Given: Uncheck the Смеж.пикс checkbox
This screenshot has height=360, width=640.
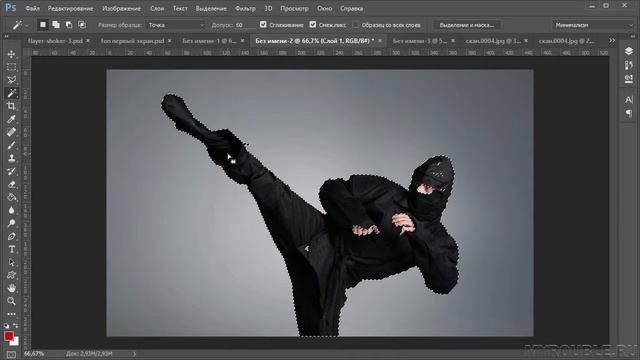Looking at the screenshot, I should click(313, 24).
